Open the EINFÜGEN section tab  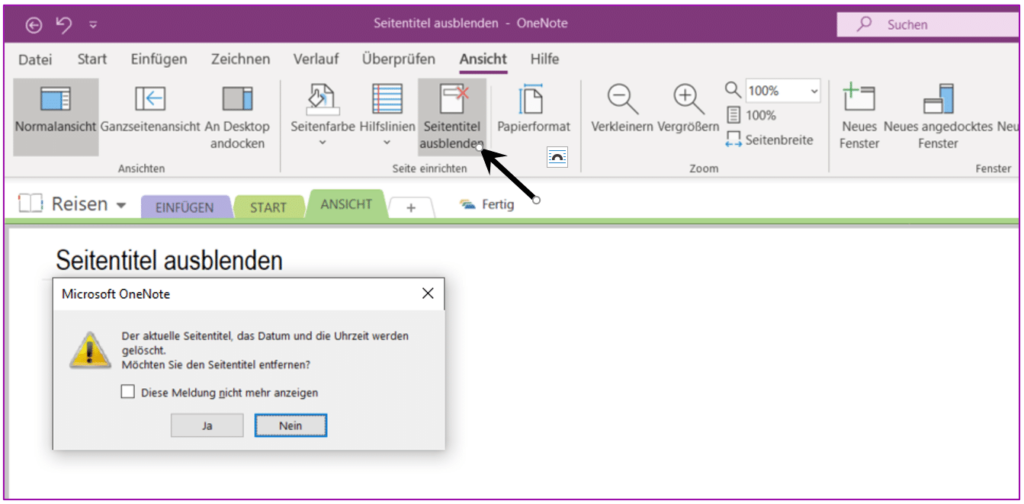(x=184, y=208)
